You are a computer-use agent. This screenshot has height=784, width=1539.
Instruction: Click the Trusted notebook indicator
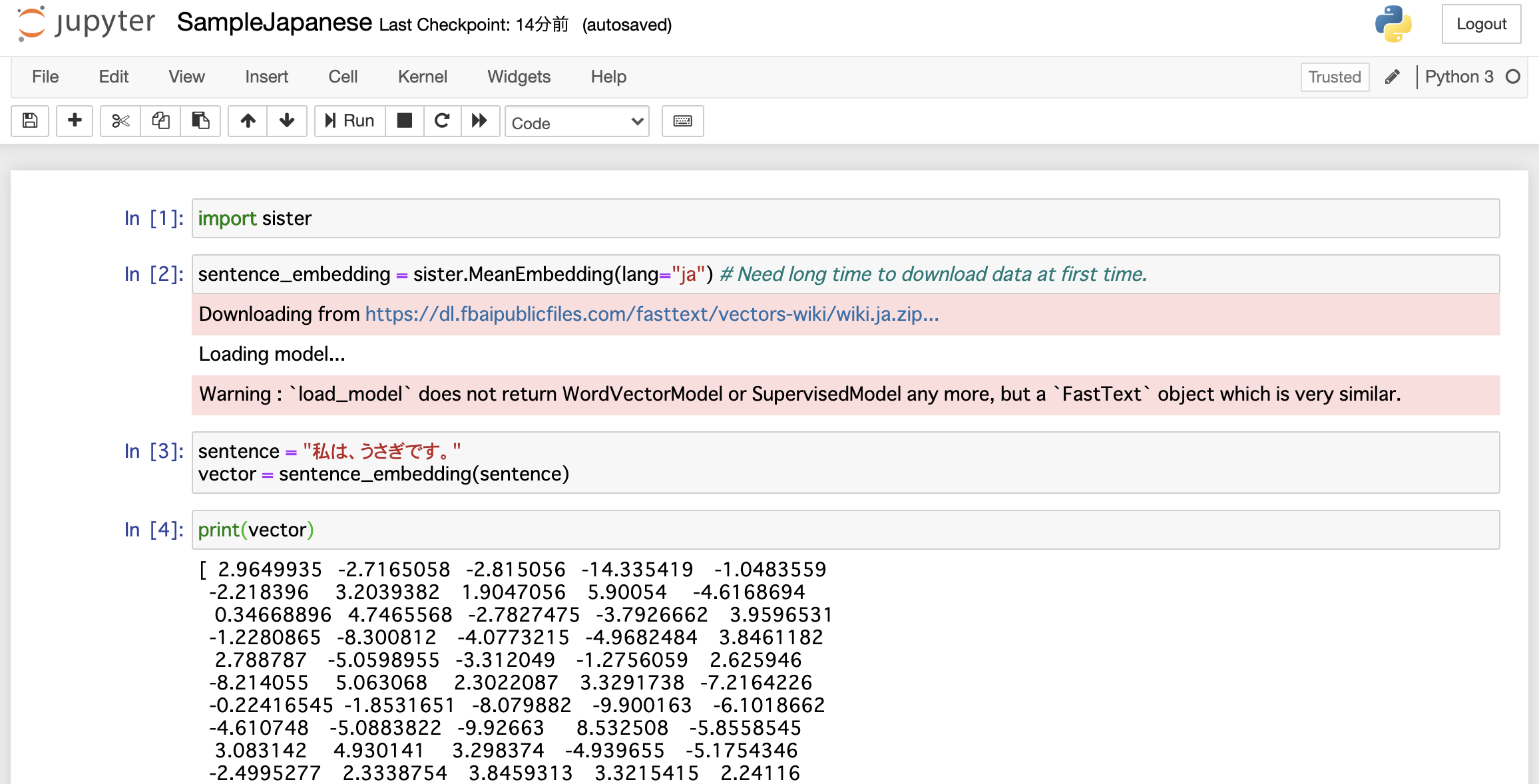1334,77
